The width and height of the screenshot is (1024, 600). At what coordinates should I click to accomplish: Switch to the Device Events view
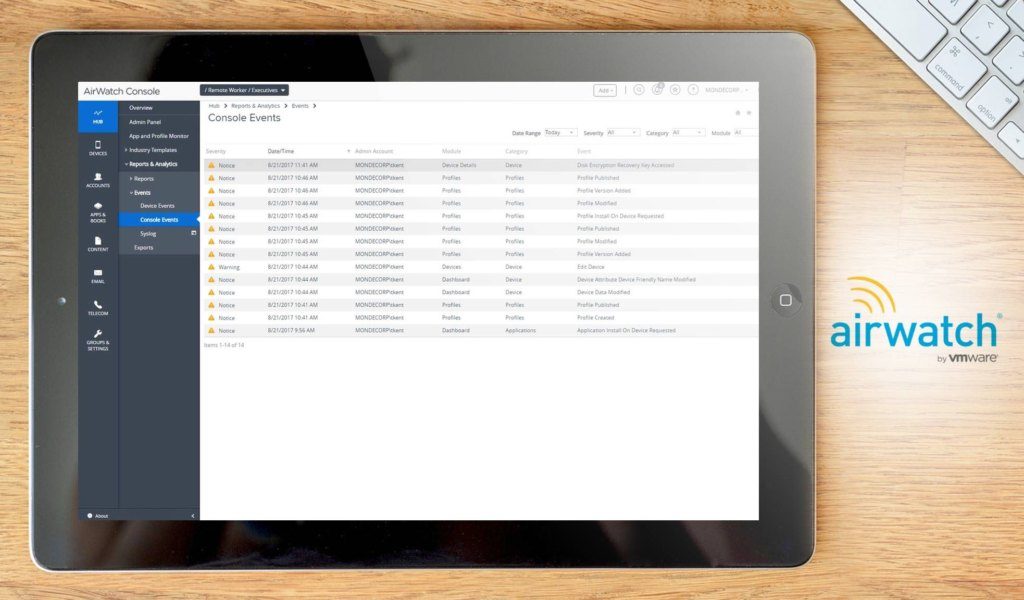pyautogui.click(x=157, y=205)
